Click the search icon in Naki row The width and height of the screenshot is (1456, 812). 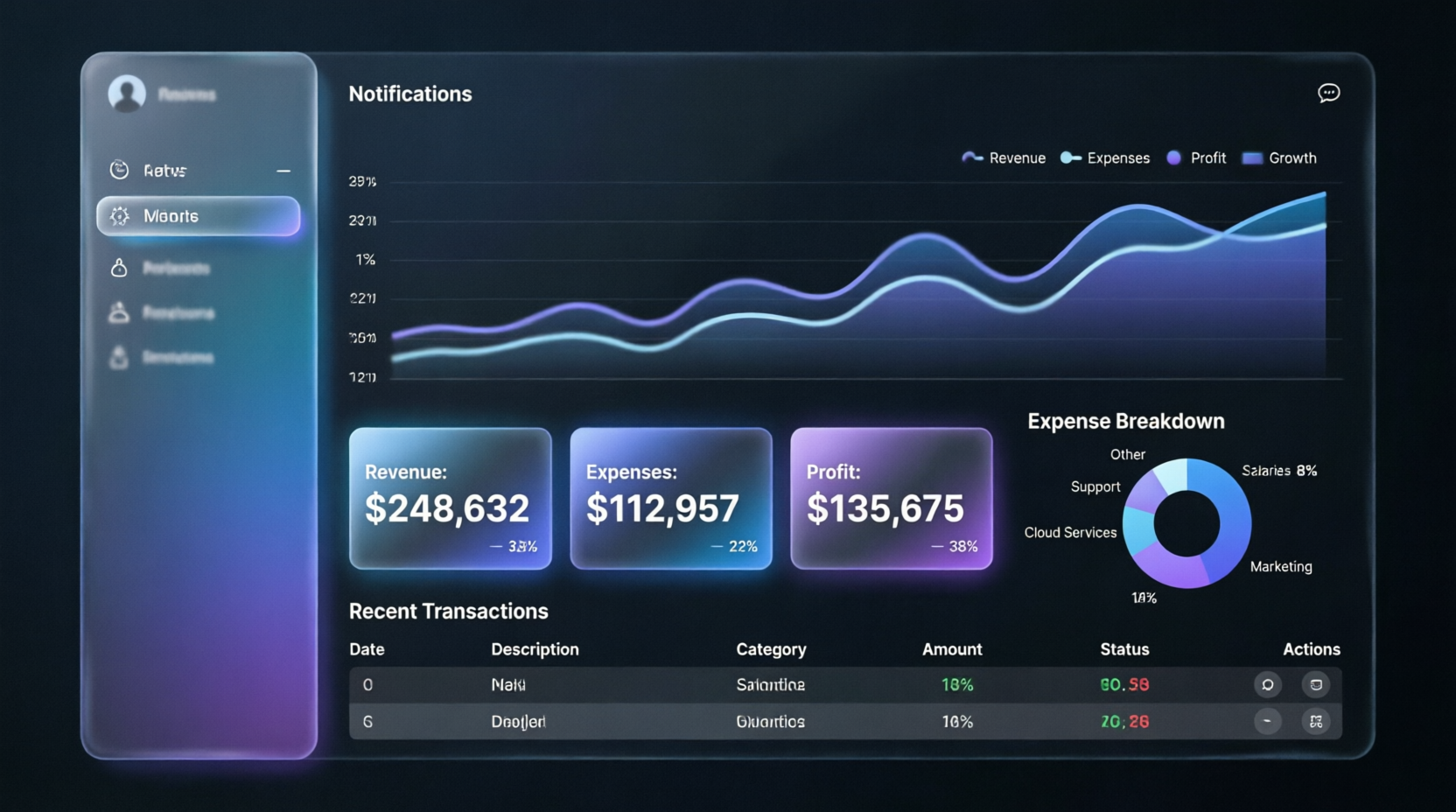[1267, 685]
